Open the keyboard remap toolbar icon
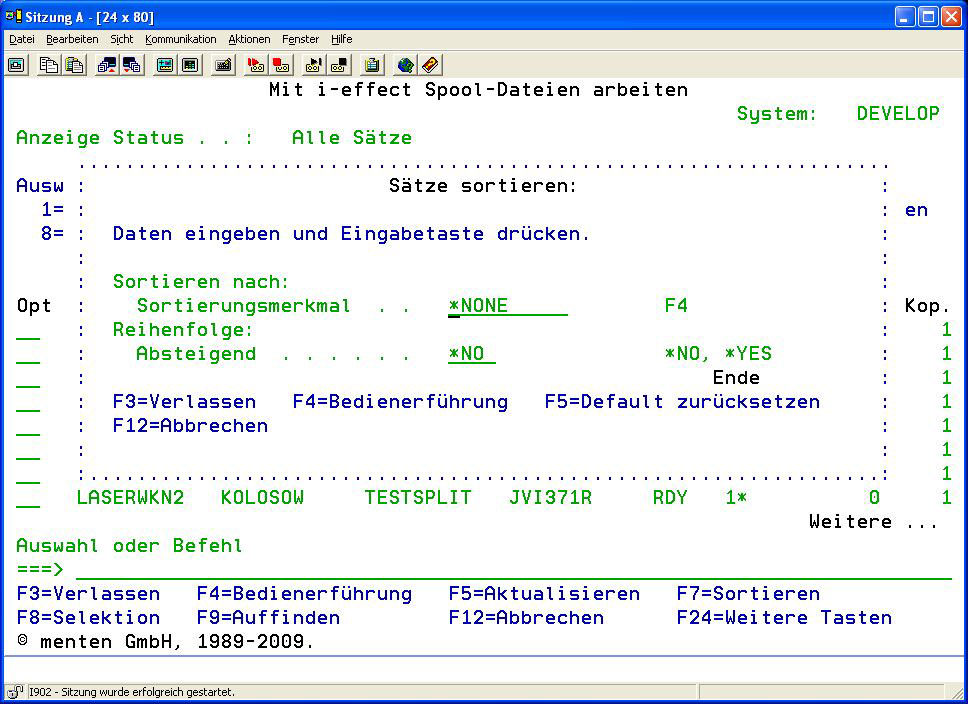 click(224, 65)
